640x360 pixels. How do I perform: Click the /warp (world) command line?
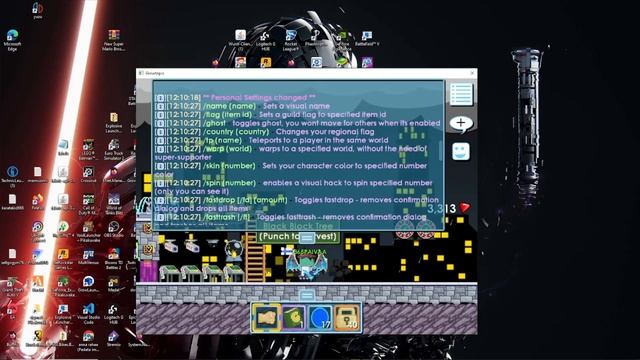tap(291, 153)
